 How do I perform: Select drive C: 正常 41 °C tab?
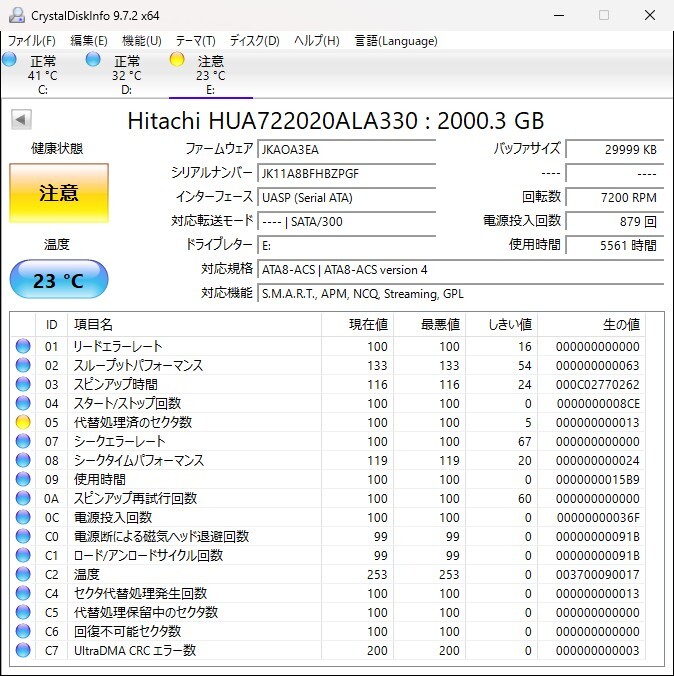[43, 75]
